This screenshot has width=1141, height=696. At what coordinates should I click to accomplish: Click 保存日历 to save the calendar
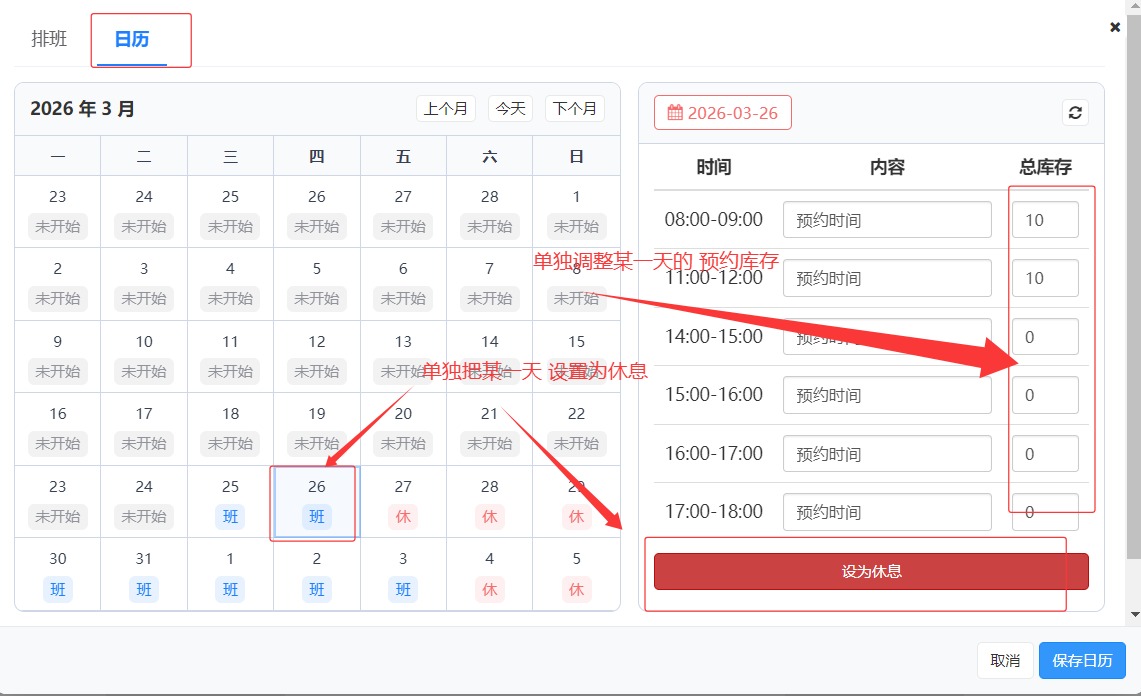1082,660
